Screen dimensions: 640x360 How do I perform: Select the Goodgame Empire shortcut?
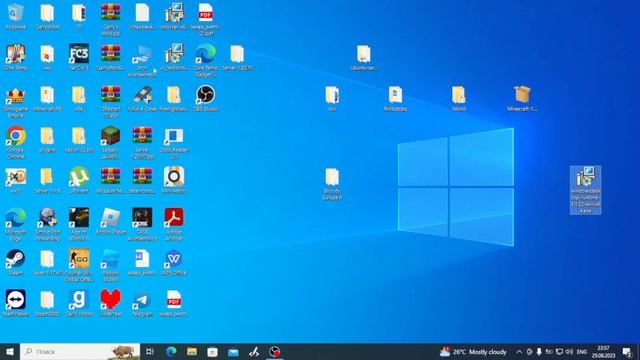(x=16, y=102)
